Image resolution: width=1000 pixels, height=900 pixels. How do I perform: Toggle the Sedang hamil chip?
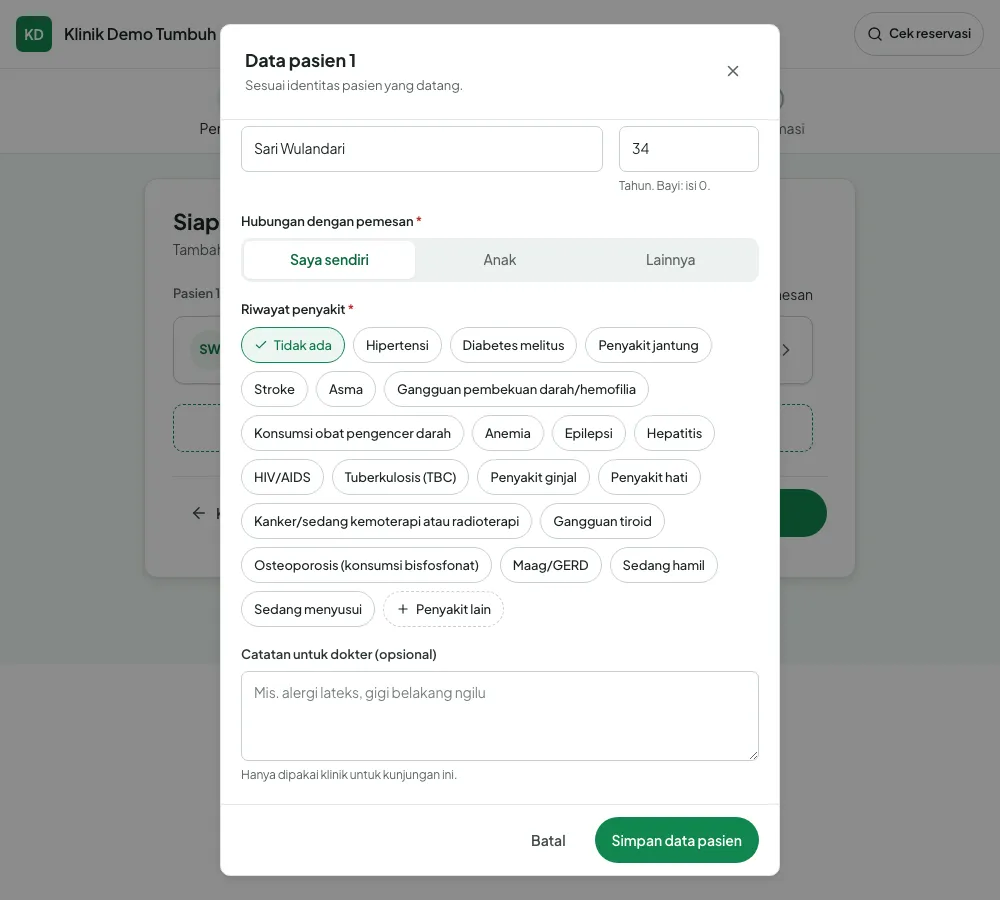pyautogui.click(x=663, y=565)
